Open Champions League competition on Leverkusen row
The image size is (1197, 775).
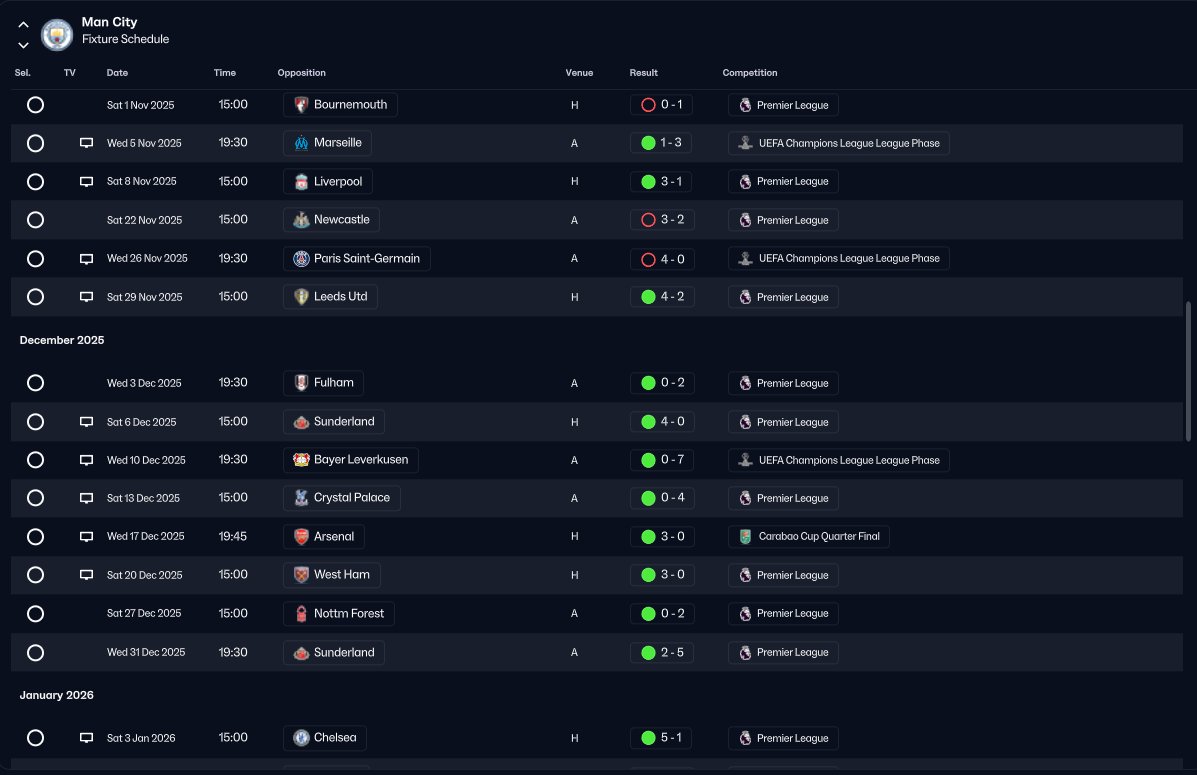[839, 460]
